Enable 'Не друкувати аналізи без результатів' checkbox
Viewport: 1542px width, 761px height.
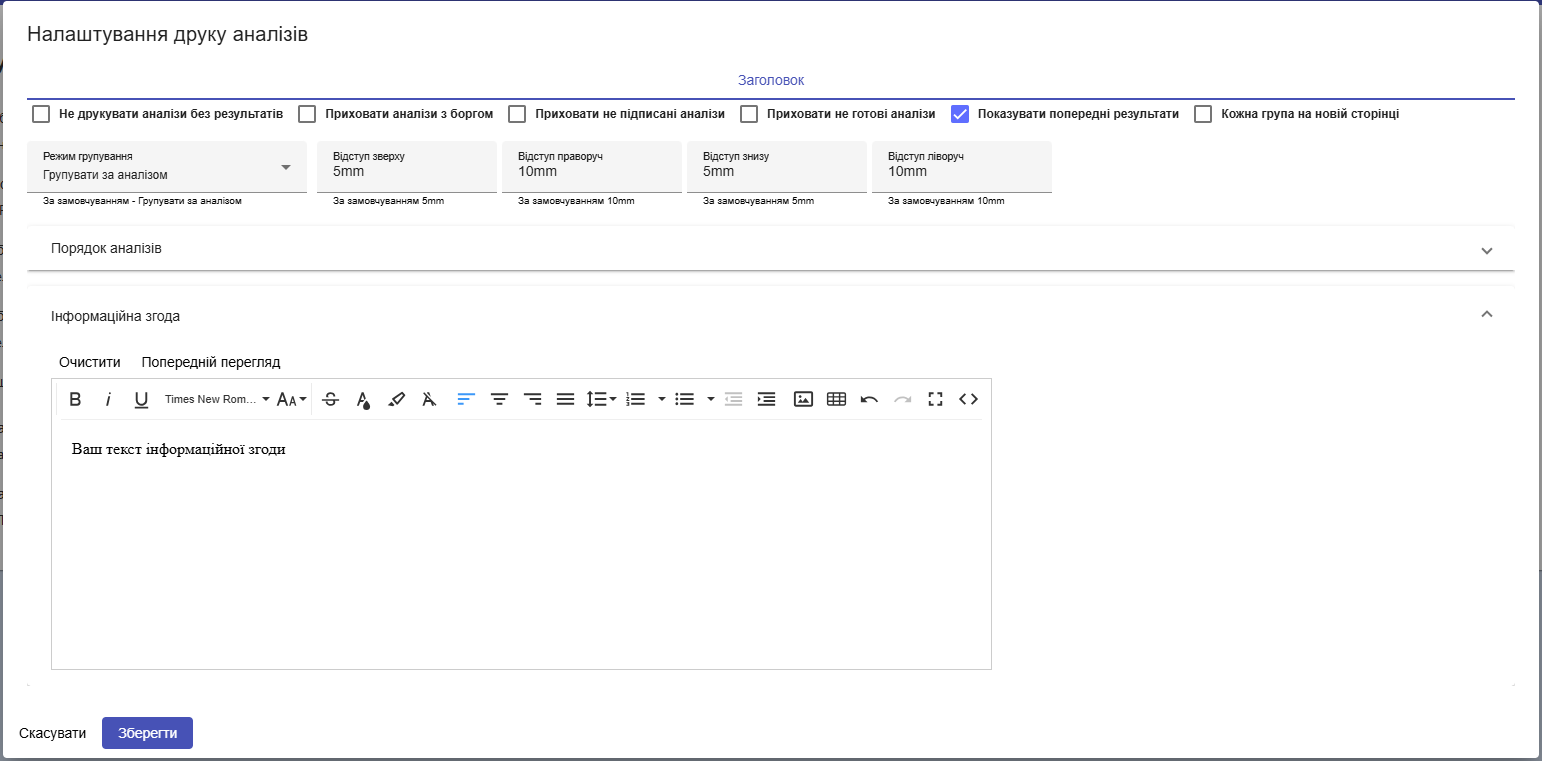click(41, 114)
